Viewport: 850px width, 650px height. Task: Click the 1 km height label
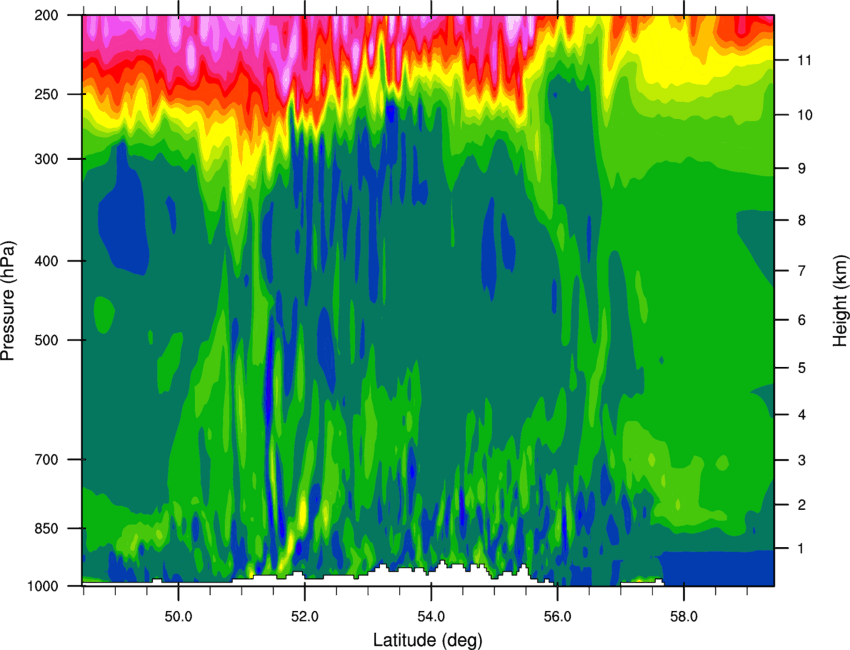(x=802, y=549)
